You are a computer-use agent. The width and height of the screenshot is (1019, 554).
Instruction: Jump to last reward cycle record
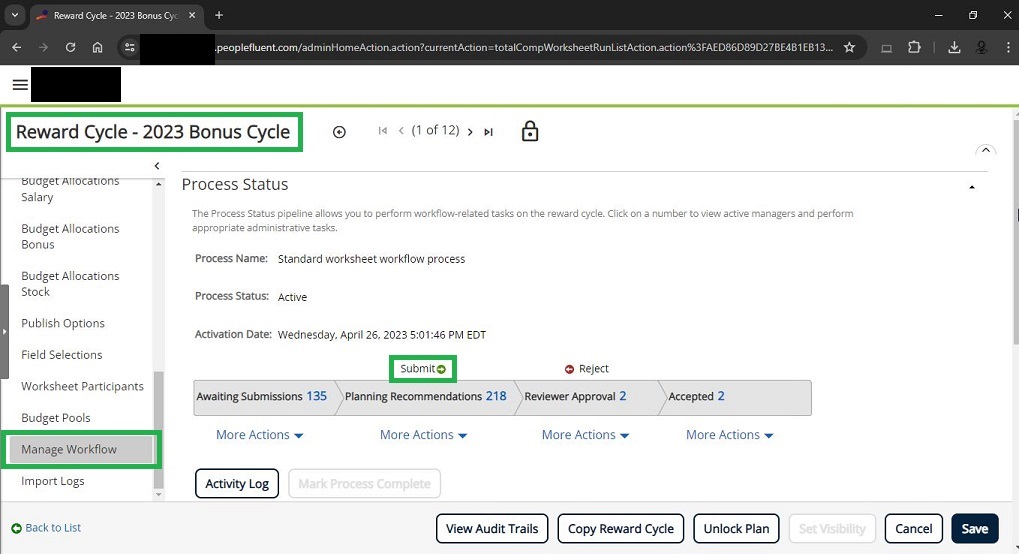click(x=488, y=132)
